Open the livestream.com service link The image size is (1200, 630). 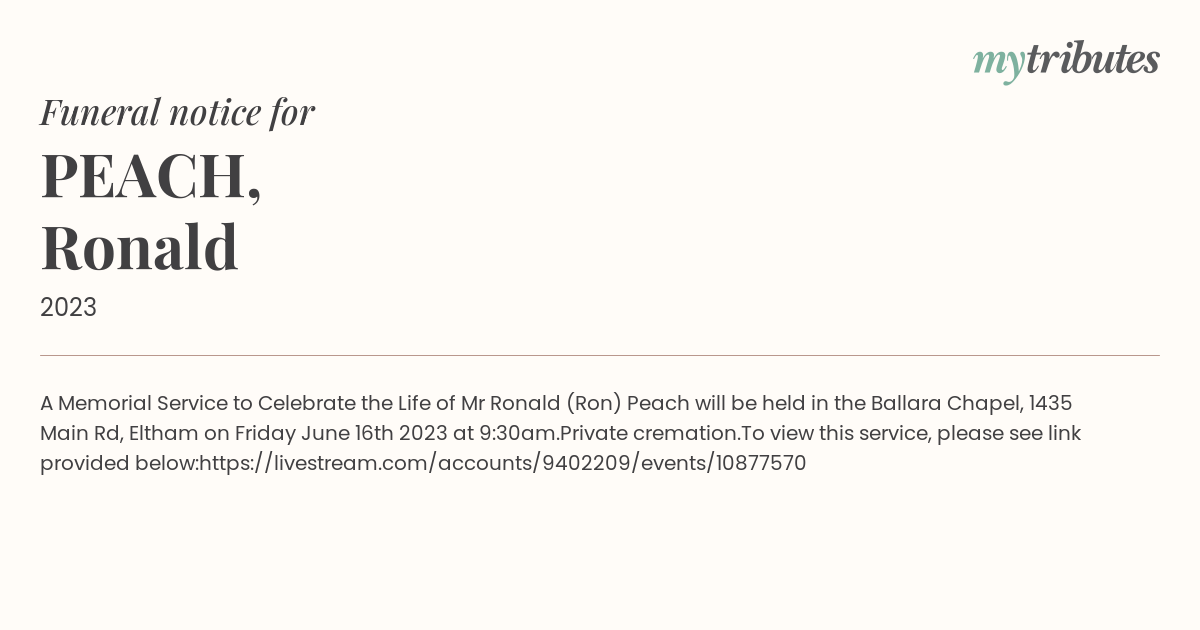(x=503, y=463)
